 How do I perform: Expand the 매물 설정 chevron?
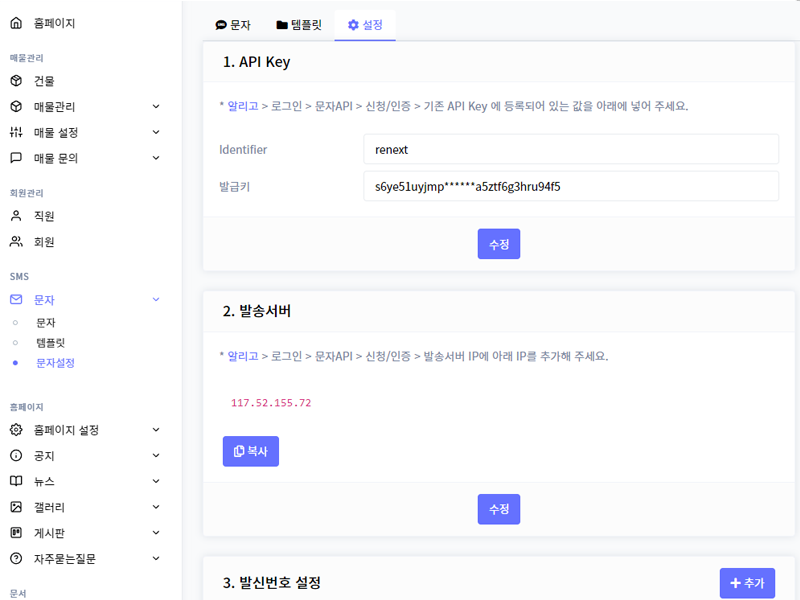pos(156,132)
